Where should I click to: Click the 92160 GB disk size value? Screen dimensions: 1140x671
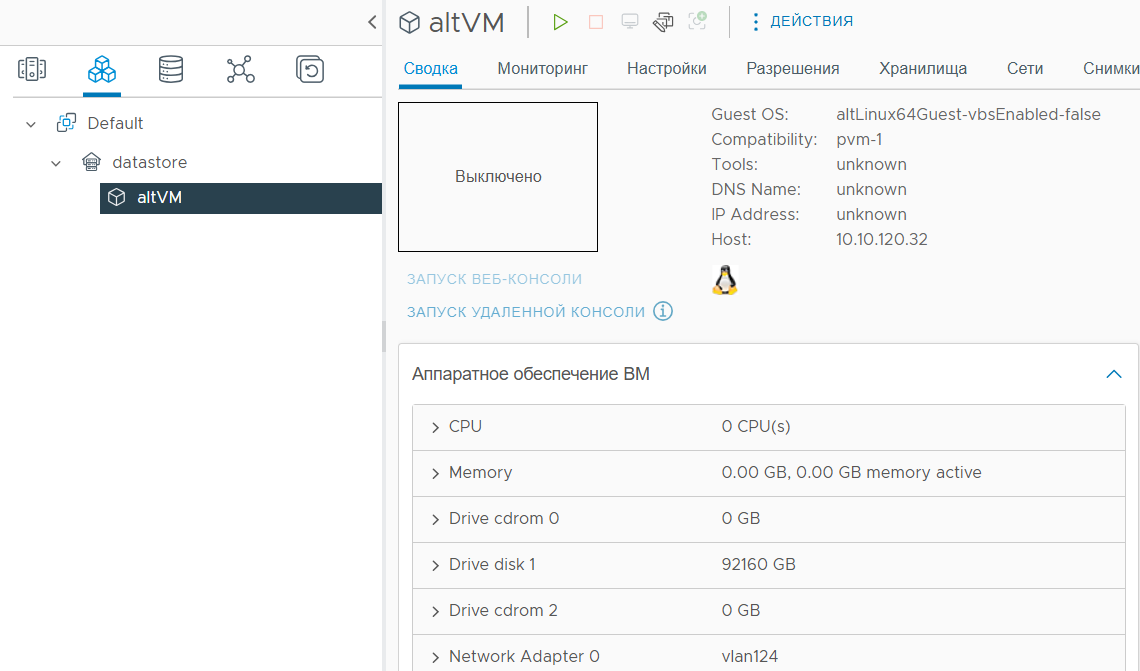tap(758, 564)
